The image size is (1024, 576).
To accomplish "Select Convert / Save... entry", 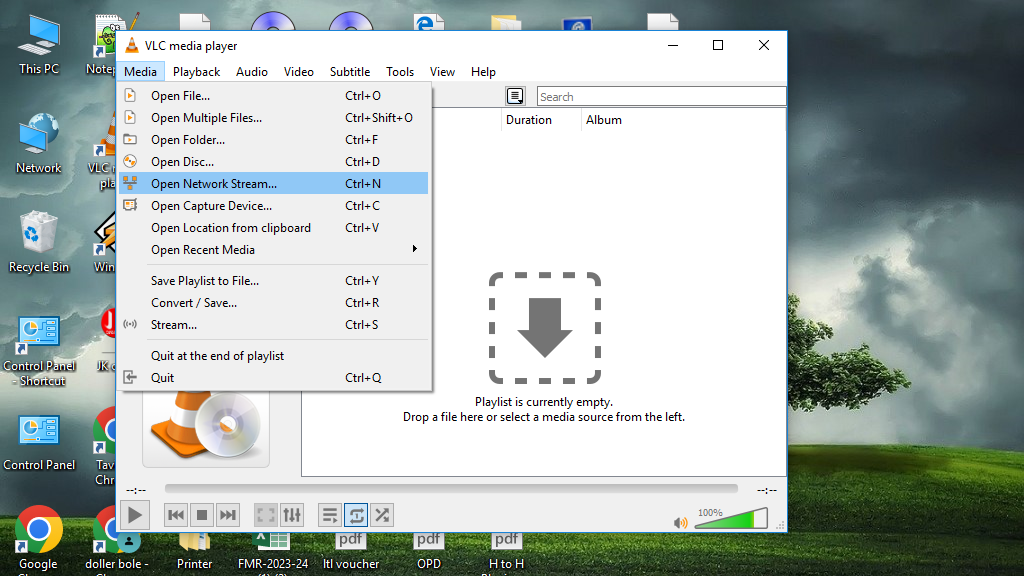I will [274, 302].
